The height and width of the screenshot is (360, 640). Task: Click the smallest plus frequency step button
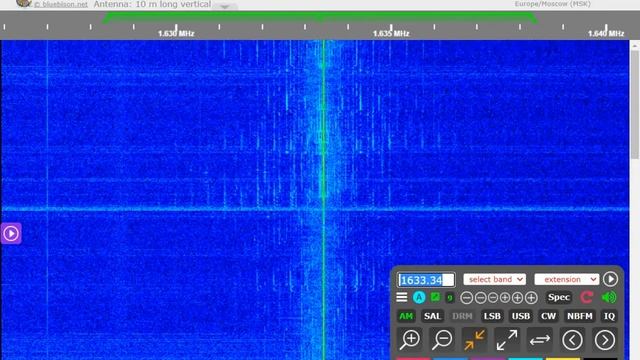(505, 298)
